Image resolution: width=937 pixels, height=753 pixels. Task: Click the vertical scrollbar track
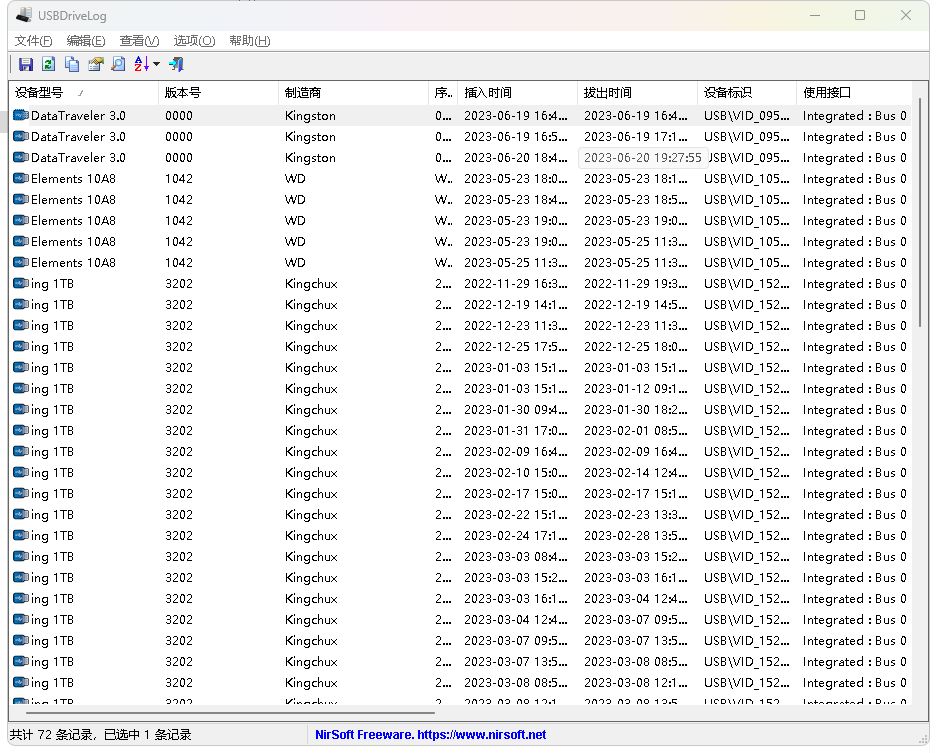tap(920, 500)
